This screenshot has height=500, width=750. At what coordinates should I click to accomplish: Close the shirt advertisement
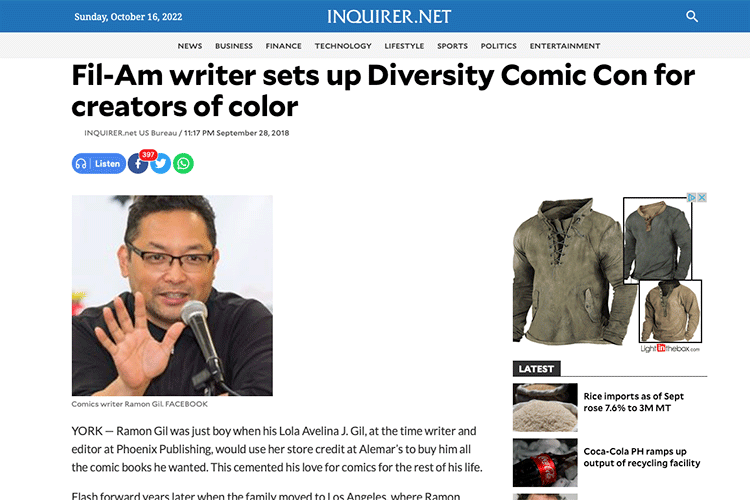[x=702, y=197]
